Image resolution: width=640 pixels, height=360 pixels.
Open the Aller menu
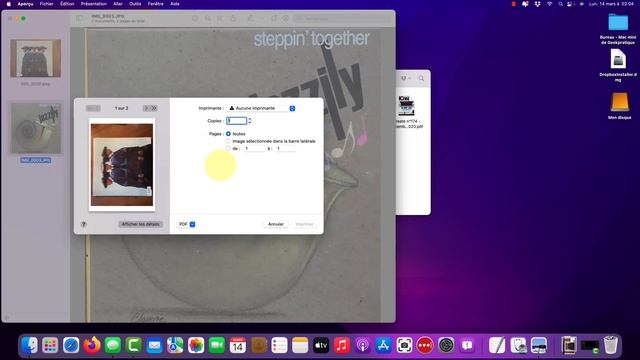[118, 4]
